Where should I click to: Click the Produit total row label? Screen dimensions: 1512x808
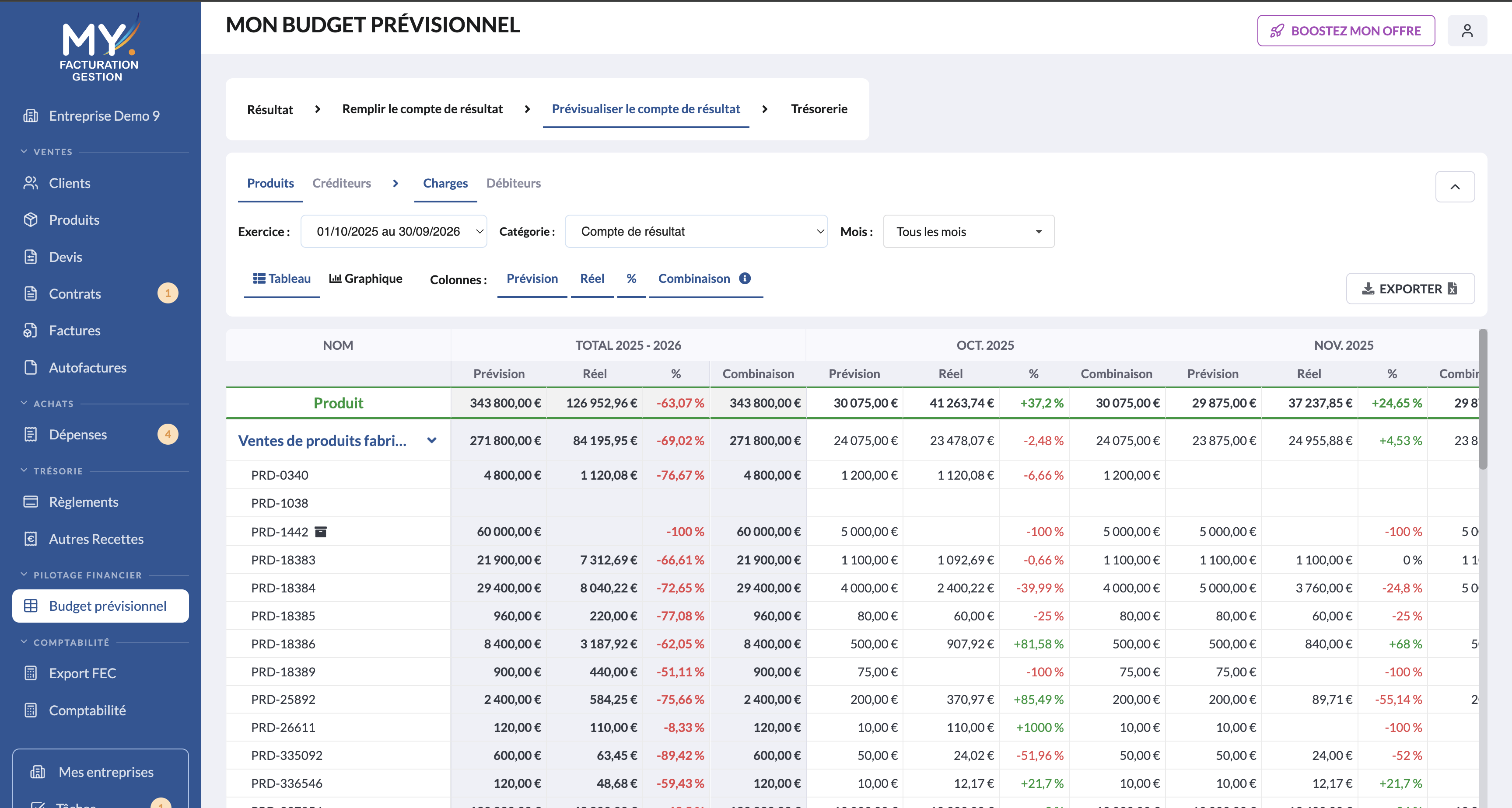click(338, 403)
